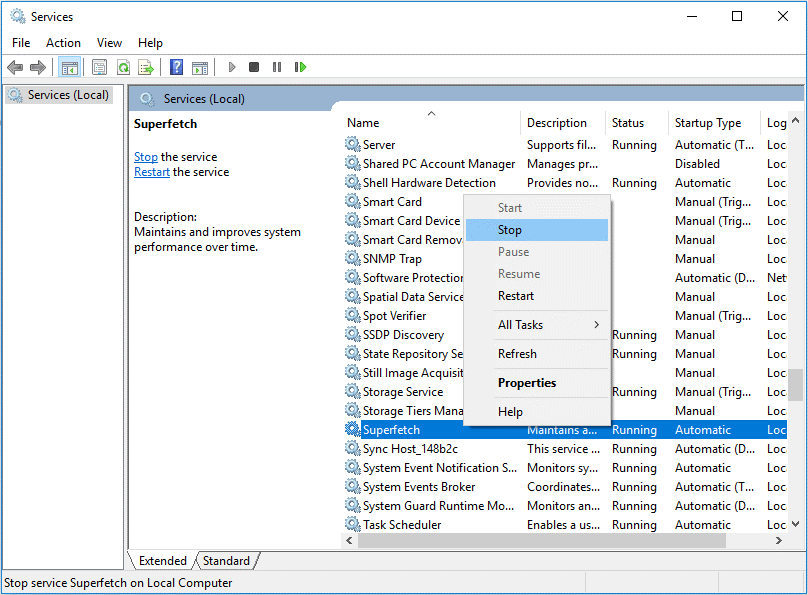Click the Pause Service toolbar icon
Screen dimensions: 808x595
(277, 67)
